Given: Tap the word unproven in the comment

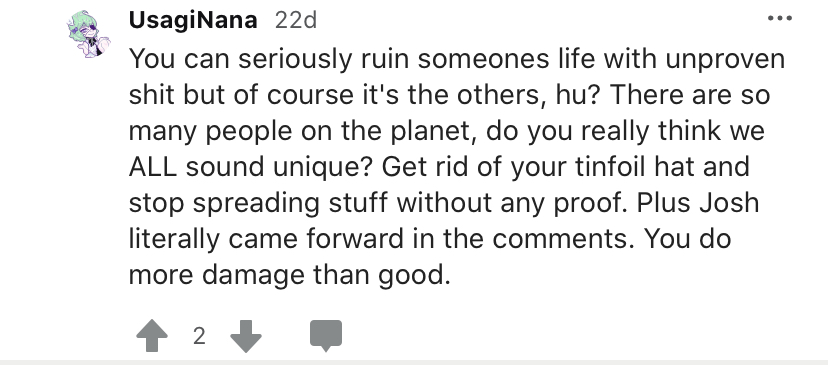Looking at the screenshot, I should pos(725,61).
